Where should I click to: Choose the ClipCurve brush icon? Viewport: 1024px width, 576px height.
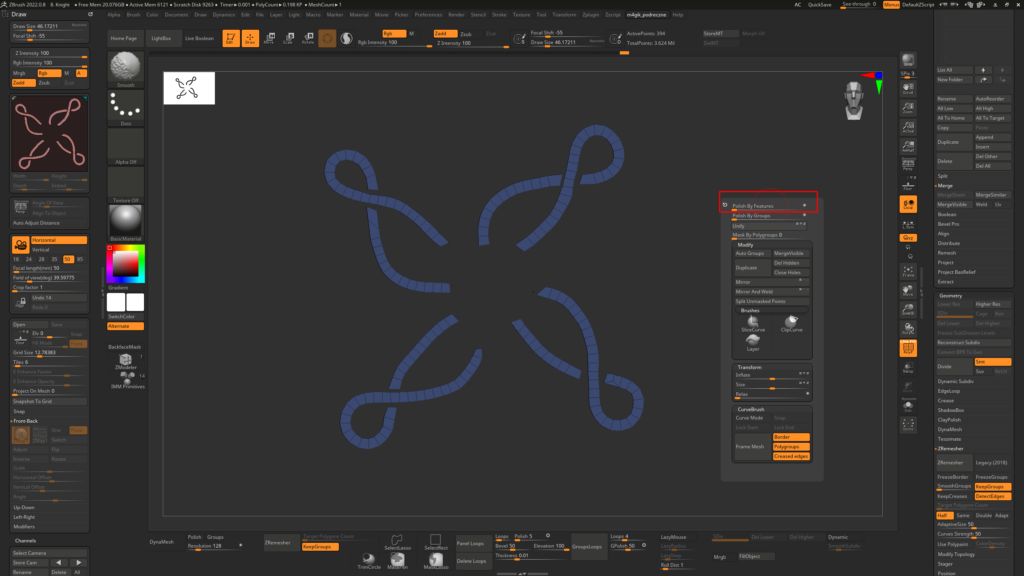tap(790, 321)
